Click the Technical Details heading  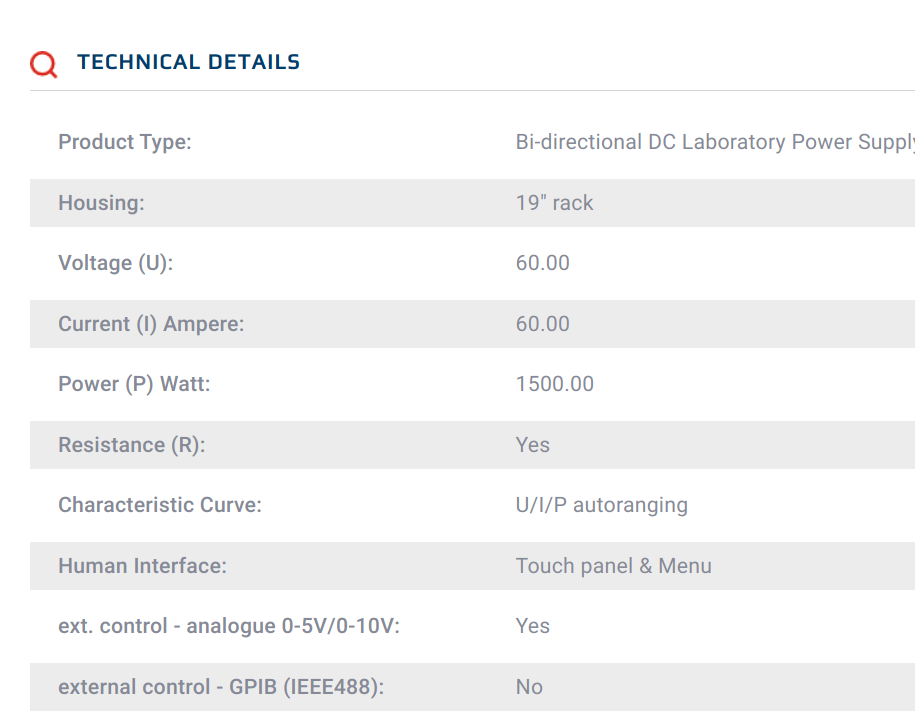click(x=188, y=62)
